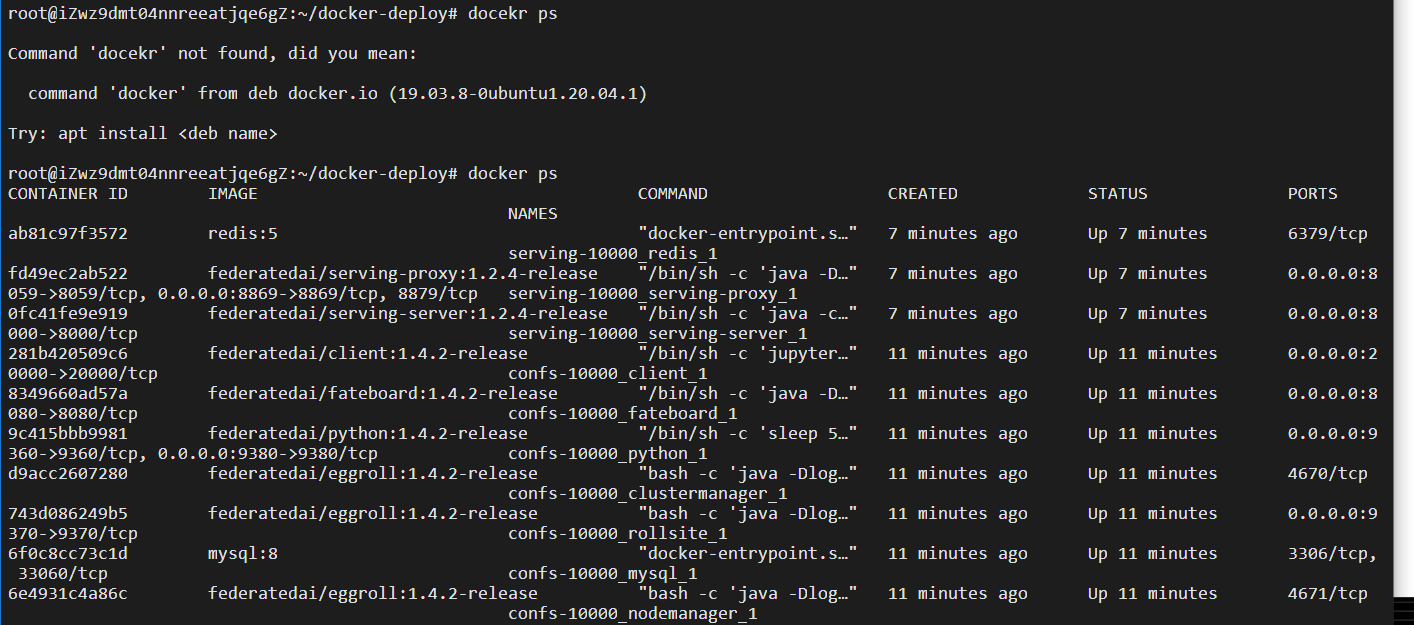The width and height of the screenshot is (1414, 625).
Task: Select the PORTS column header
Action: (x=1311, y=193)
